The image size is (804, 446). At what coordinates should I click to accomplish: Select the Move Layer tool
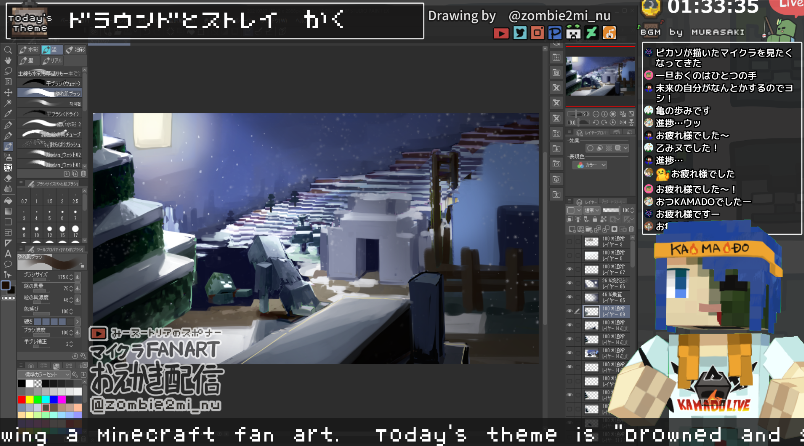pos(8,93)
